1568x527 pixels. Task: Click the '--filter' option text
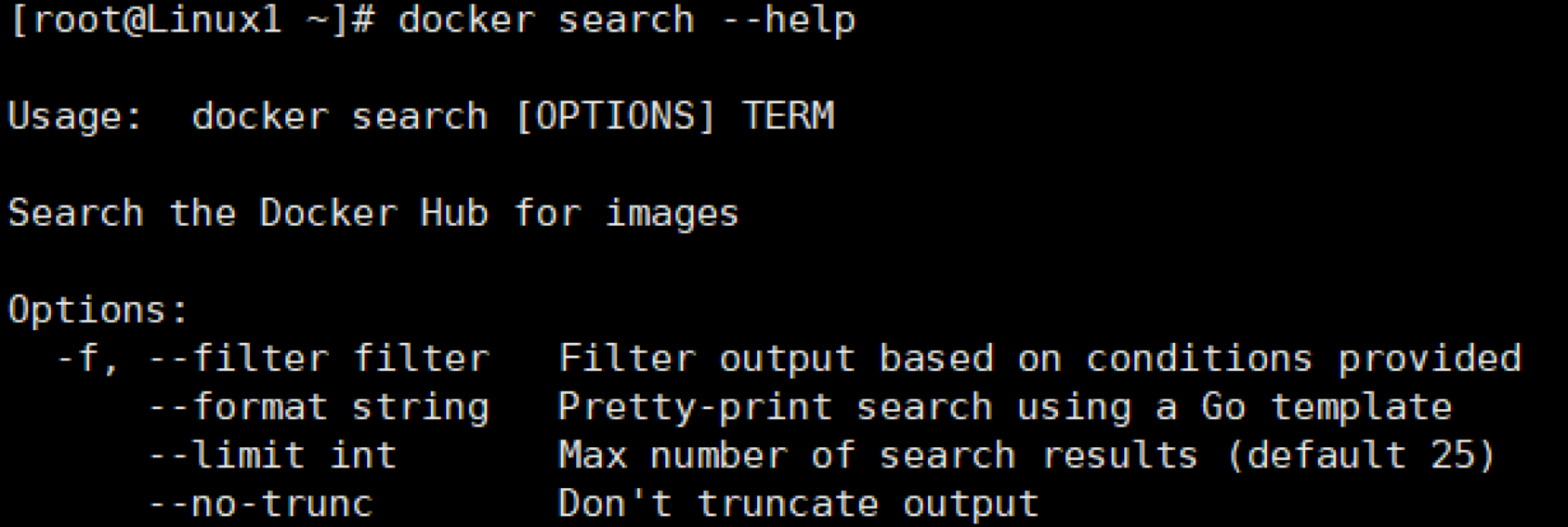coord(239,359)
